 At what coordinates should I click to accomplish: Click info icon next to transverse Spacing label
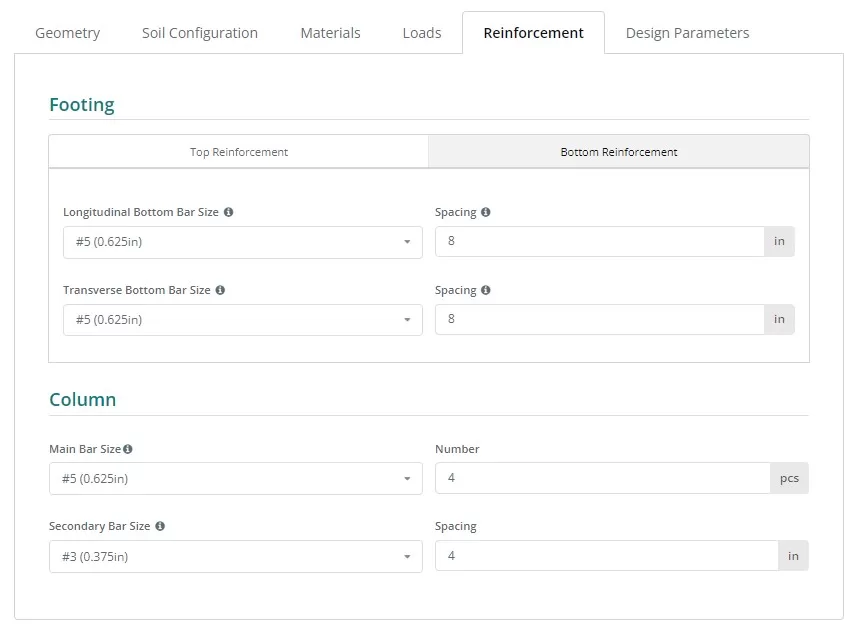click(486, 290)
